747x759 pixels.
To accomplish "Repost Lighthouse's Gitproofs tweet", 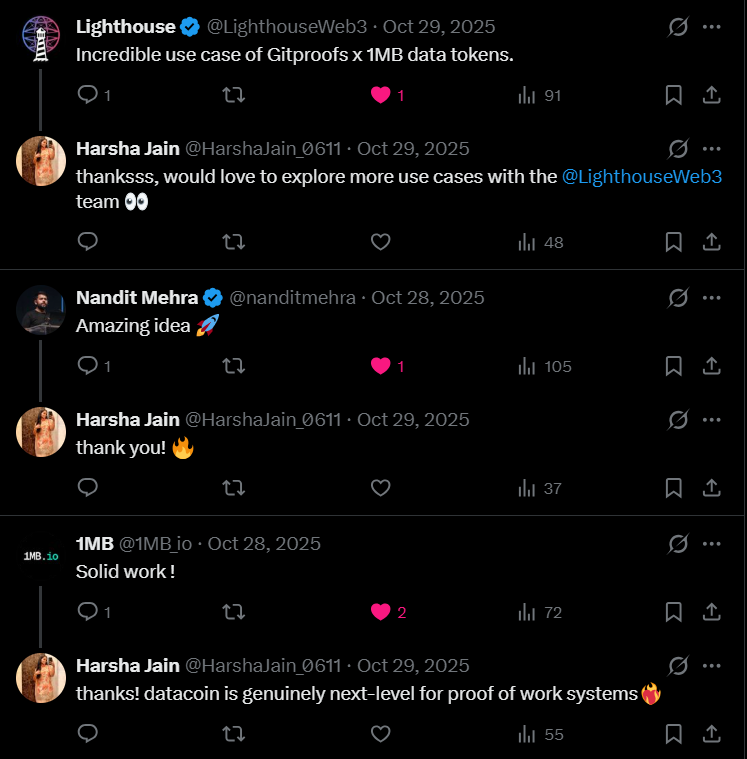I will 233,95.
